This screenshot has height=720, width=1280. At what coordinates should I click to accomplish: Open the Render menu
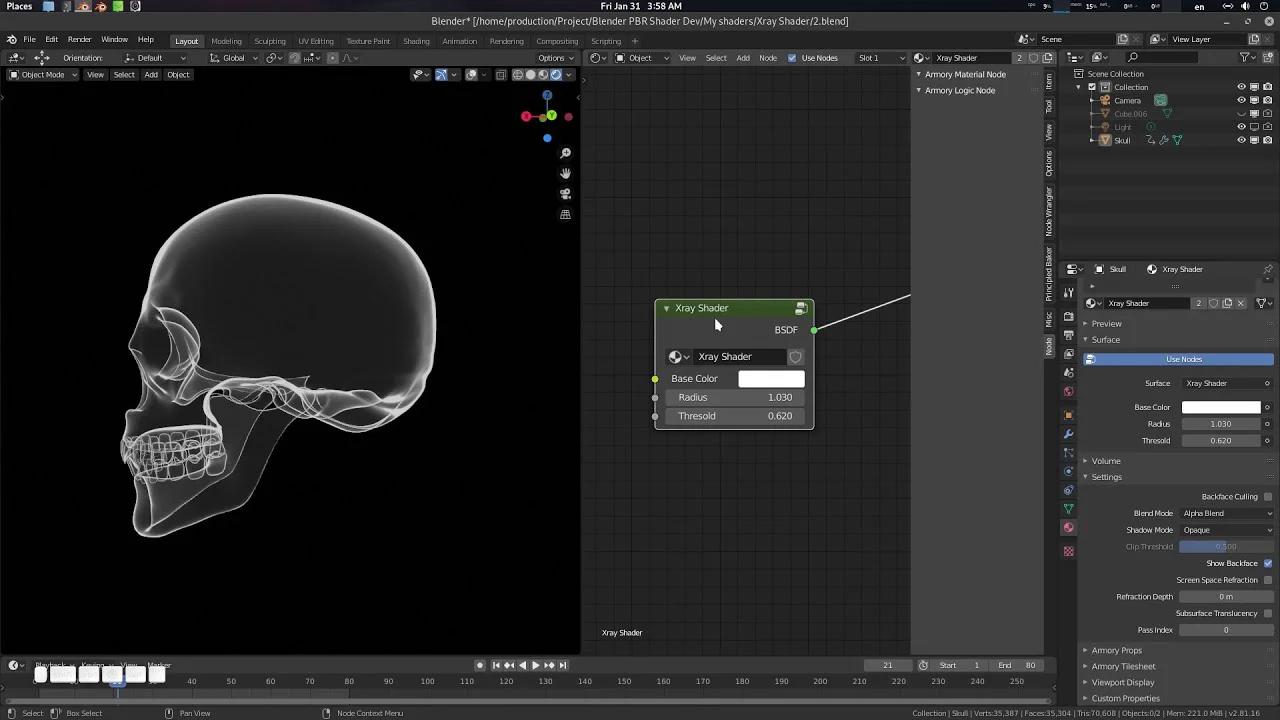79,40
